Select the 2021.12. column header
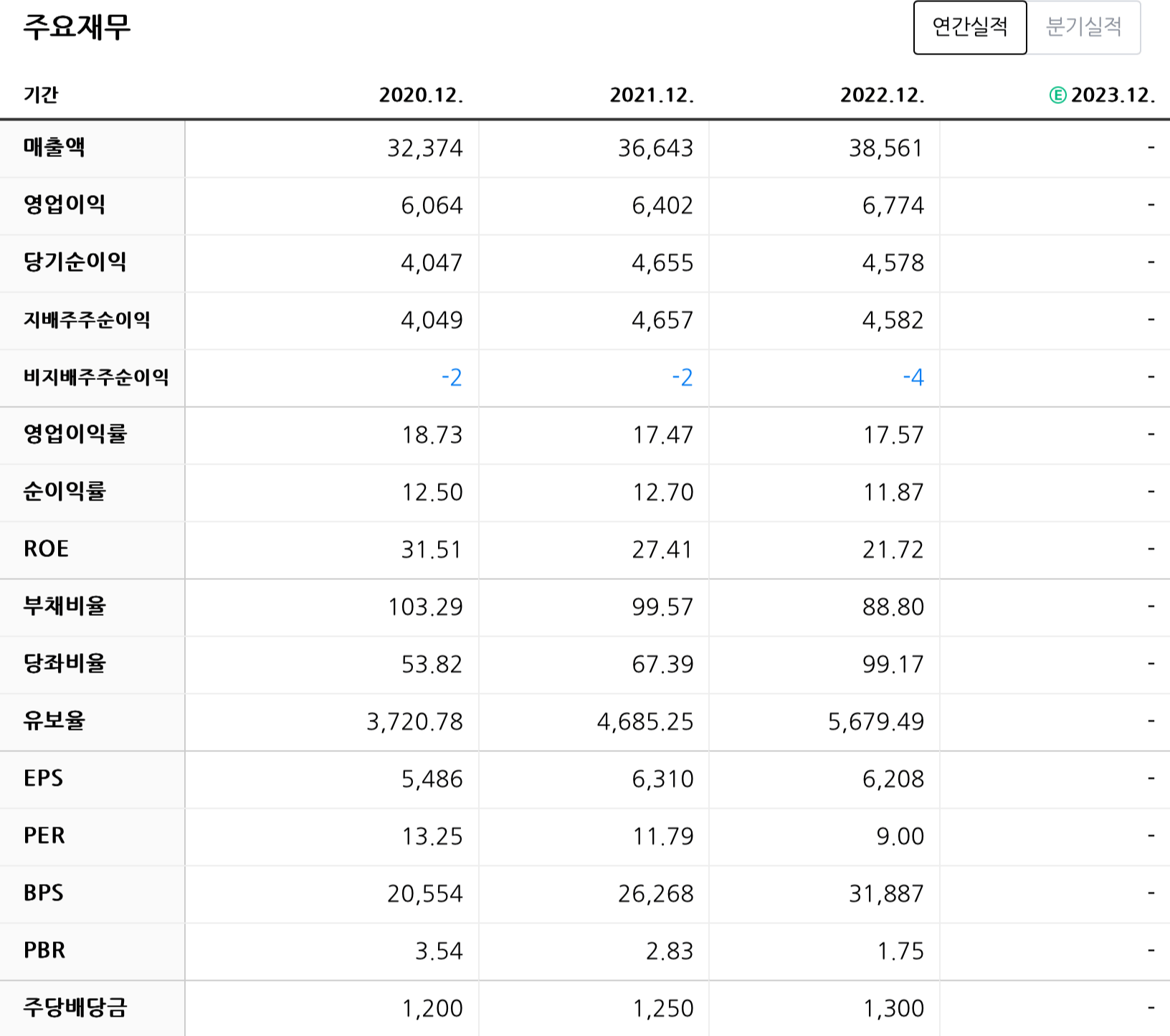 tap(652, 95)
